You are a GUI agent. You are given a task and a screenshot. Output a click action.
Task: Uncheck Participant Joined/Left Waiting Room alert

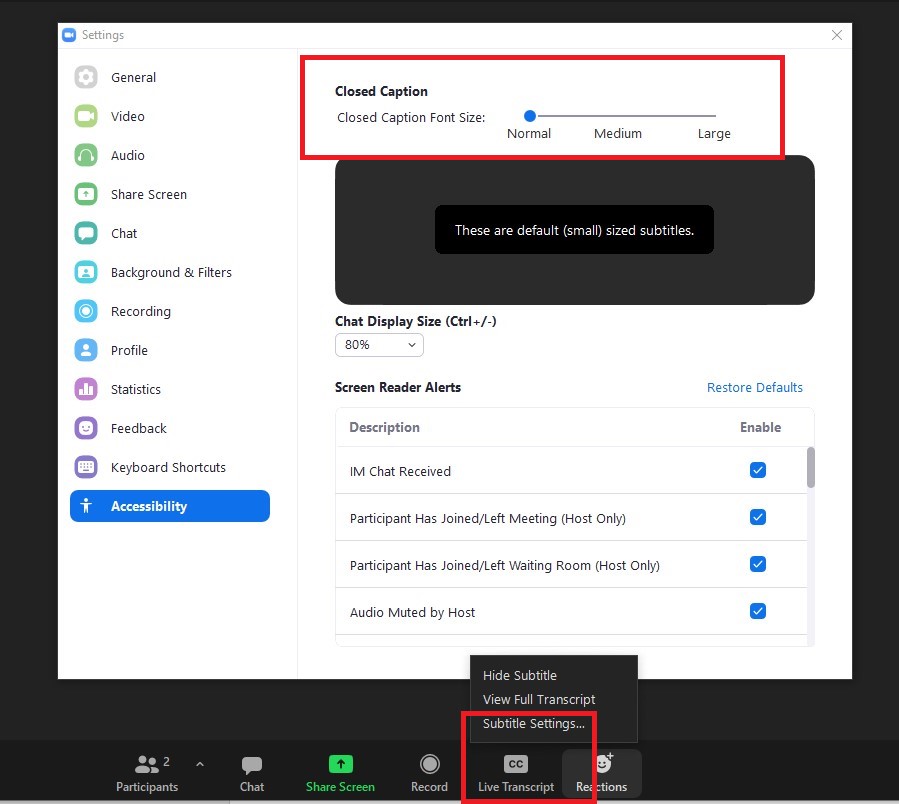[757, 564]
